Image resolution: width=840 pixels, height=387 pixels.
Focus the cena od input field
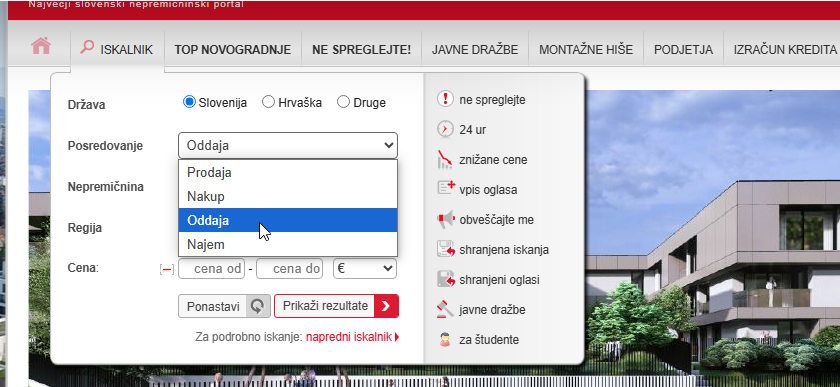point(212,269)
